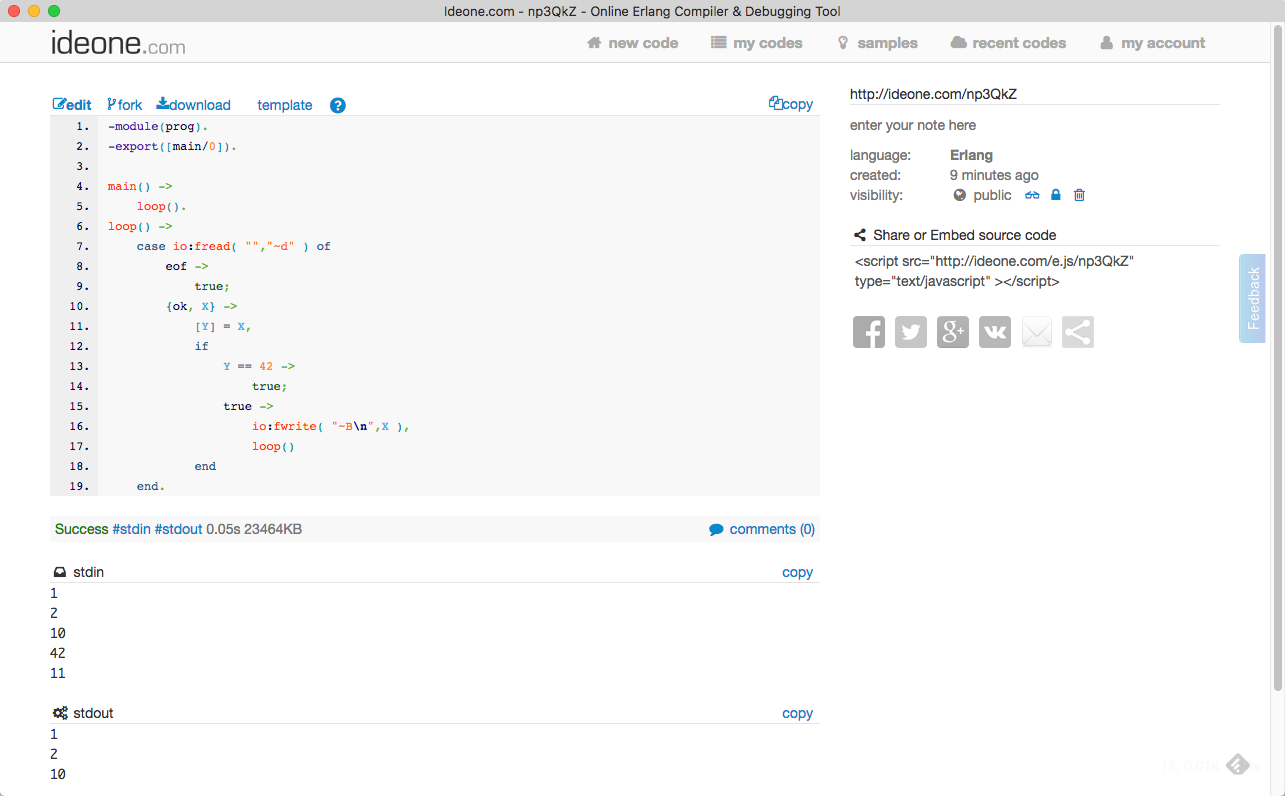Share via the VK icon
The image size is (1285, 796).
995,332
